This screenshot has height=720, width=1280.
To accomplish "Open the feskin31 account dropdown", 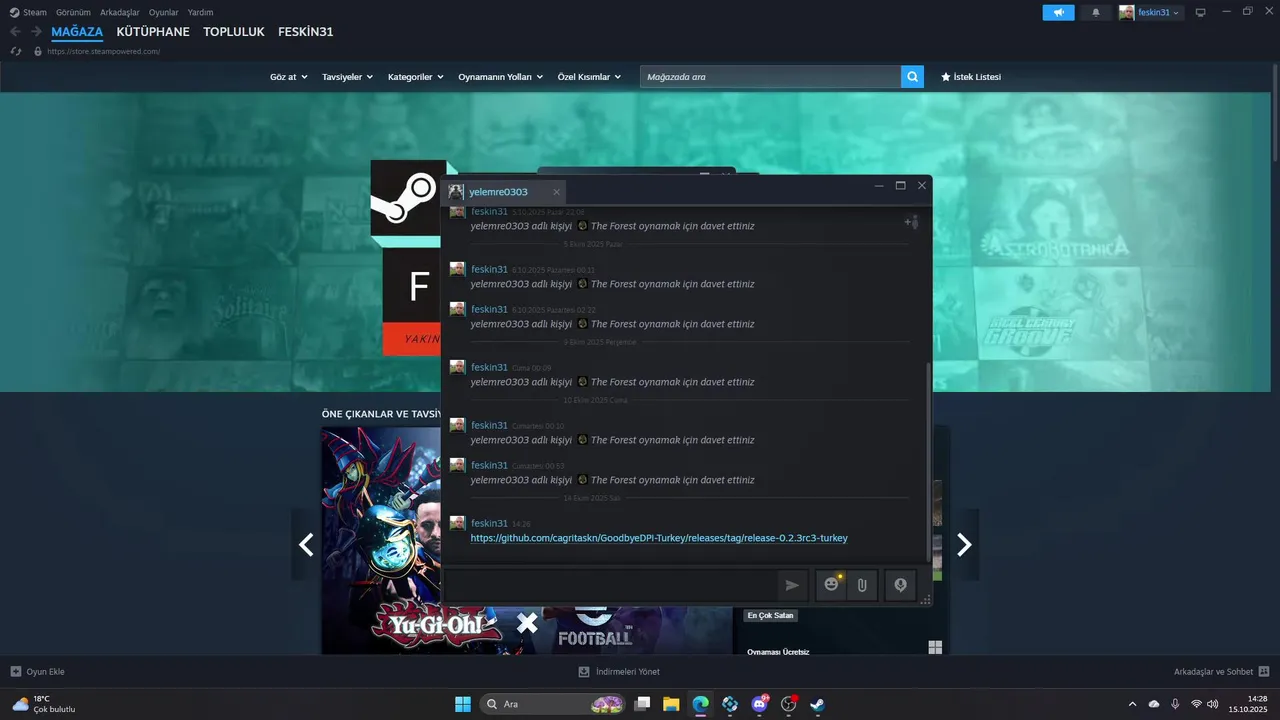I will point(1150,12).
